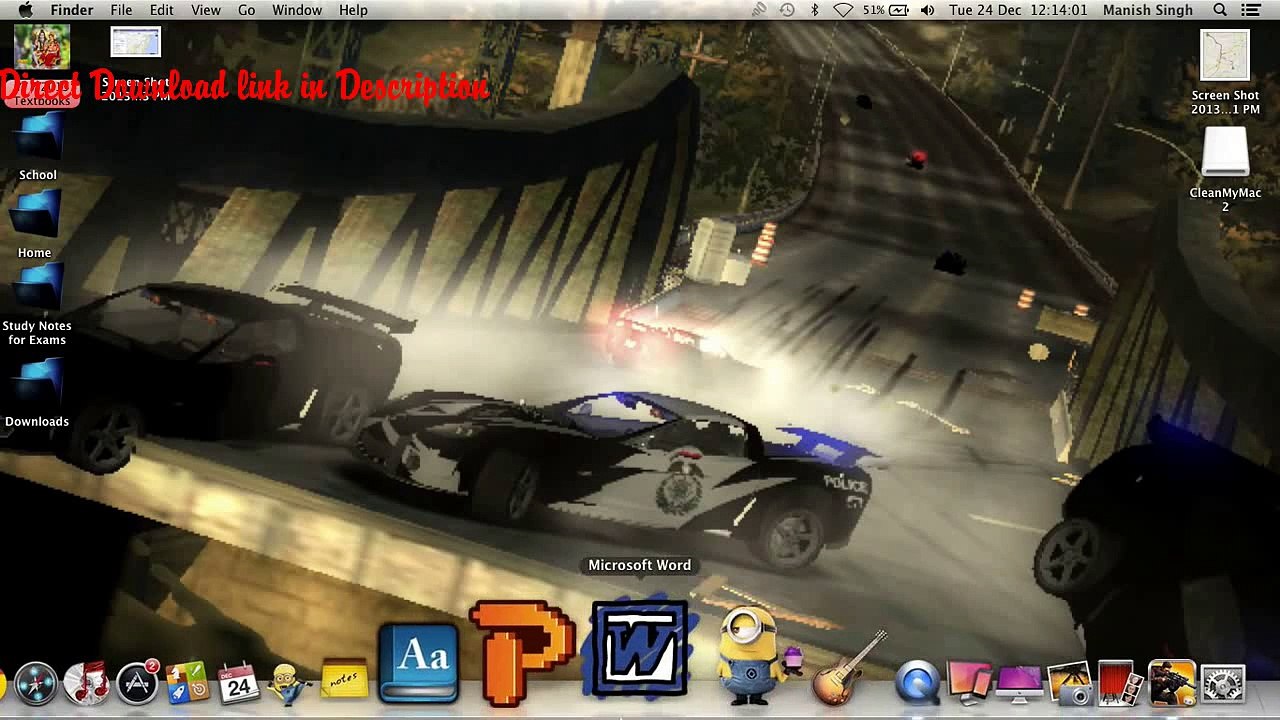Open QuickTime Player from the dock

918,684
